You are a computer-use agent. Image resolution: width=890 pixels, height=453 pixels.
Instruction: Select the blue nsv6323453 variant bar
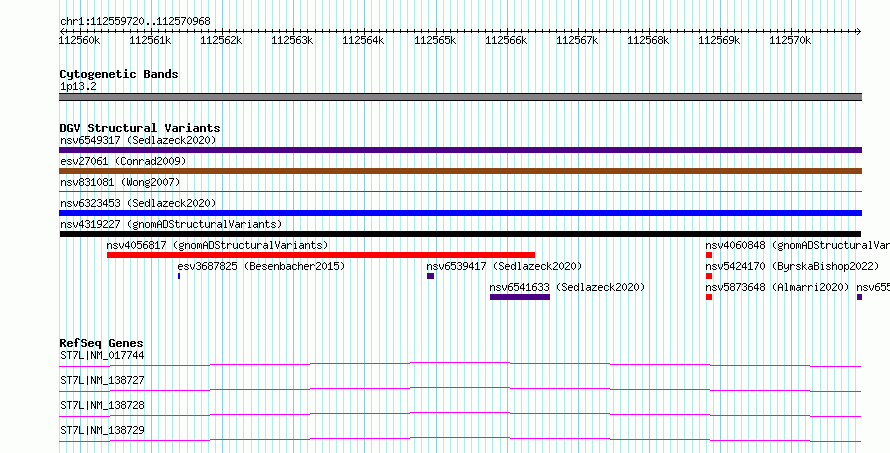click(460, 213)
